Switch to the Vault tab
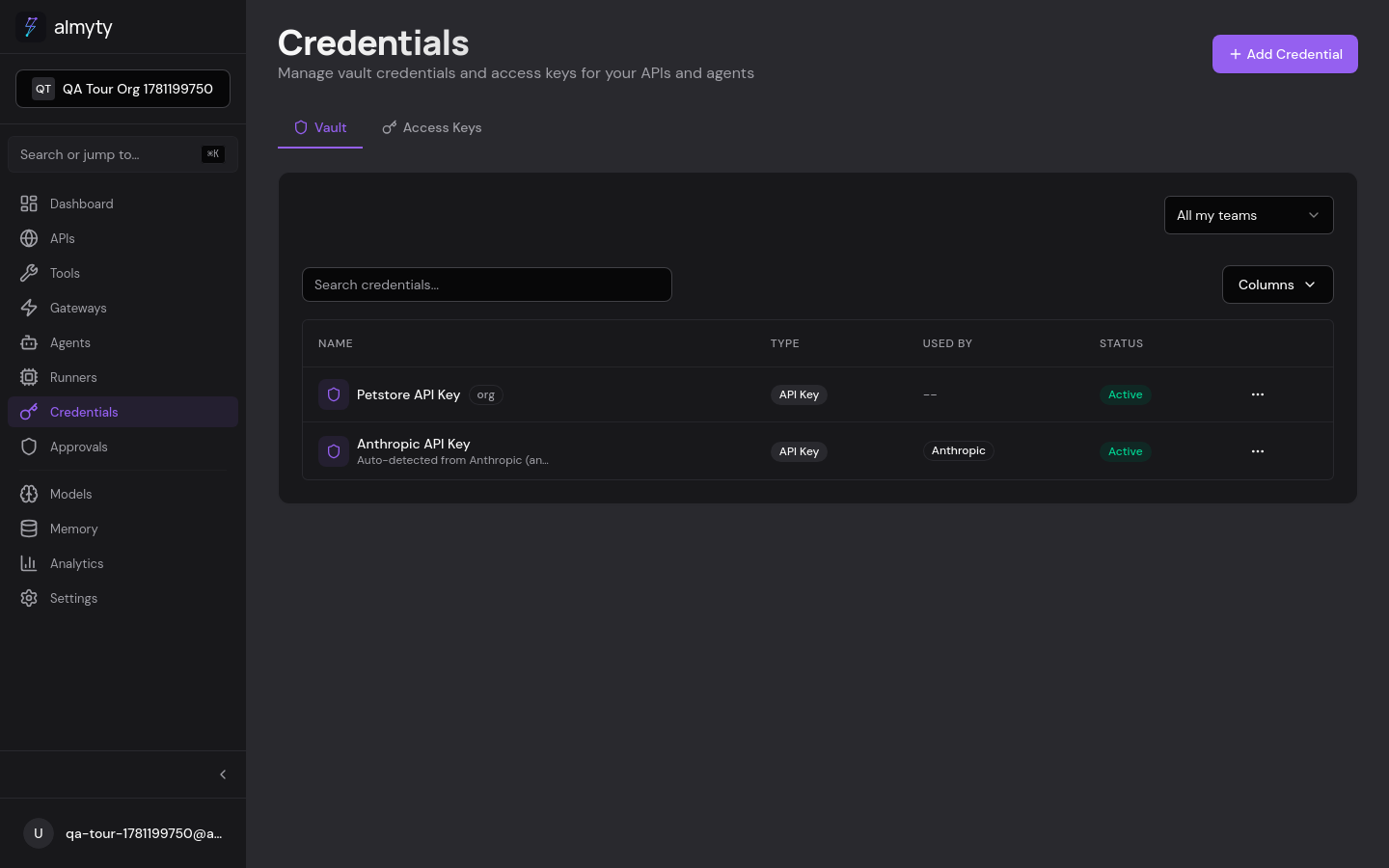Screen dimensions: 1389x868 (x=320, y=127)
